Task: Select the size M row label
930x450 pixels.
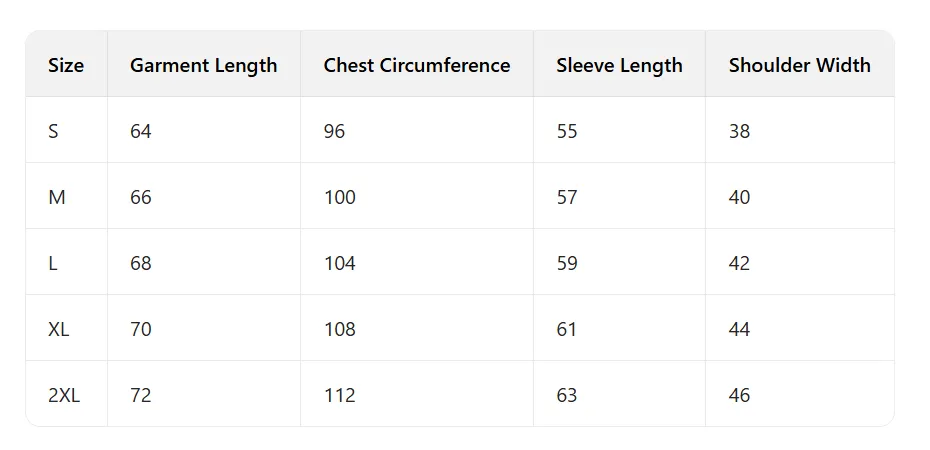Action: 57,197
